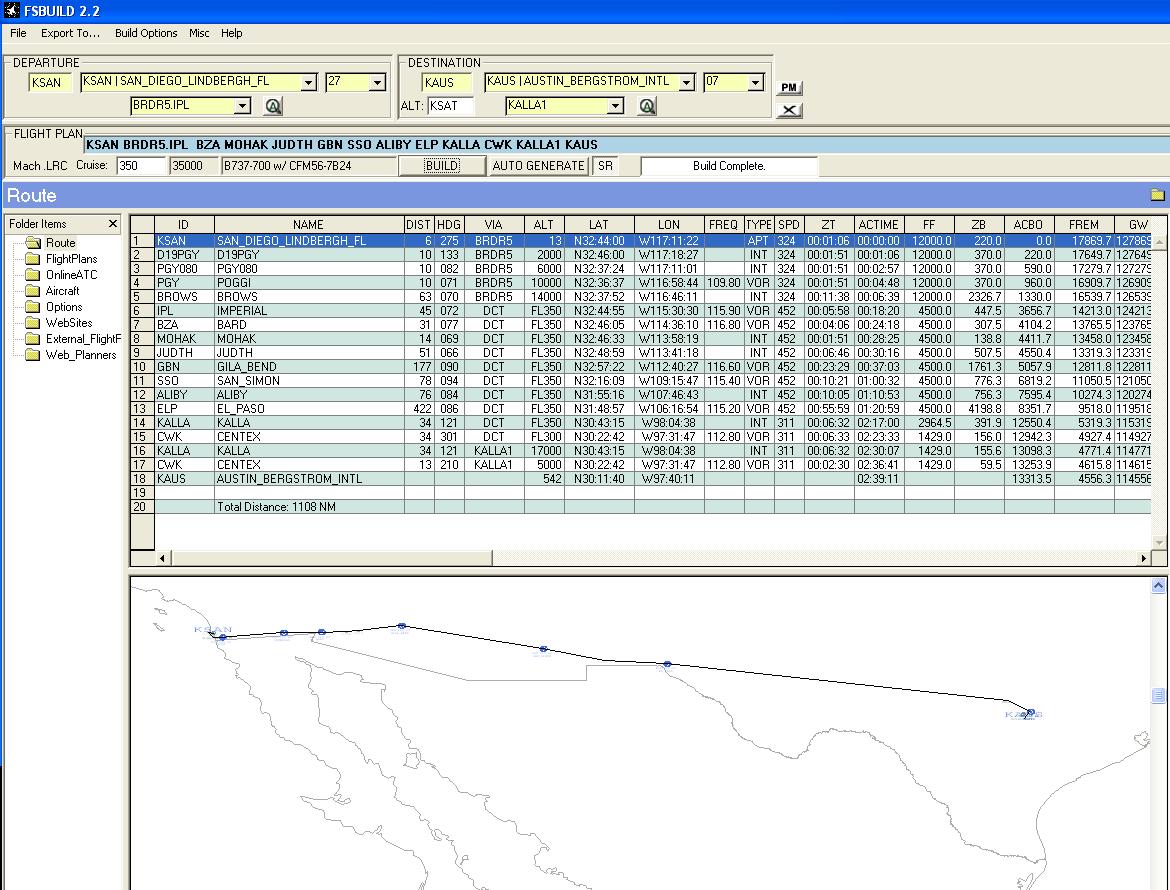Open the destination runway 07 dropdown
The height and width of the screenshot is (890, 1170).
[x=755, y=82]
